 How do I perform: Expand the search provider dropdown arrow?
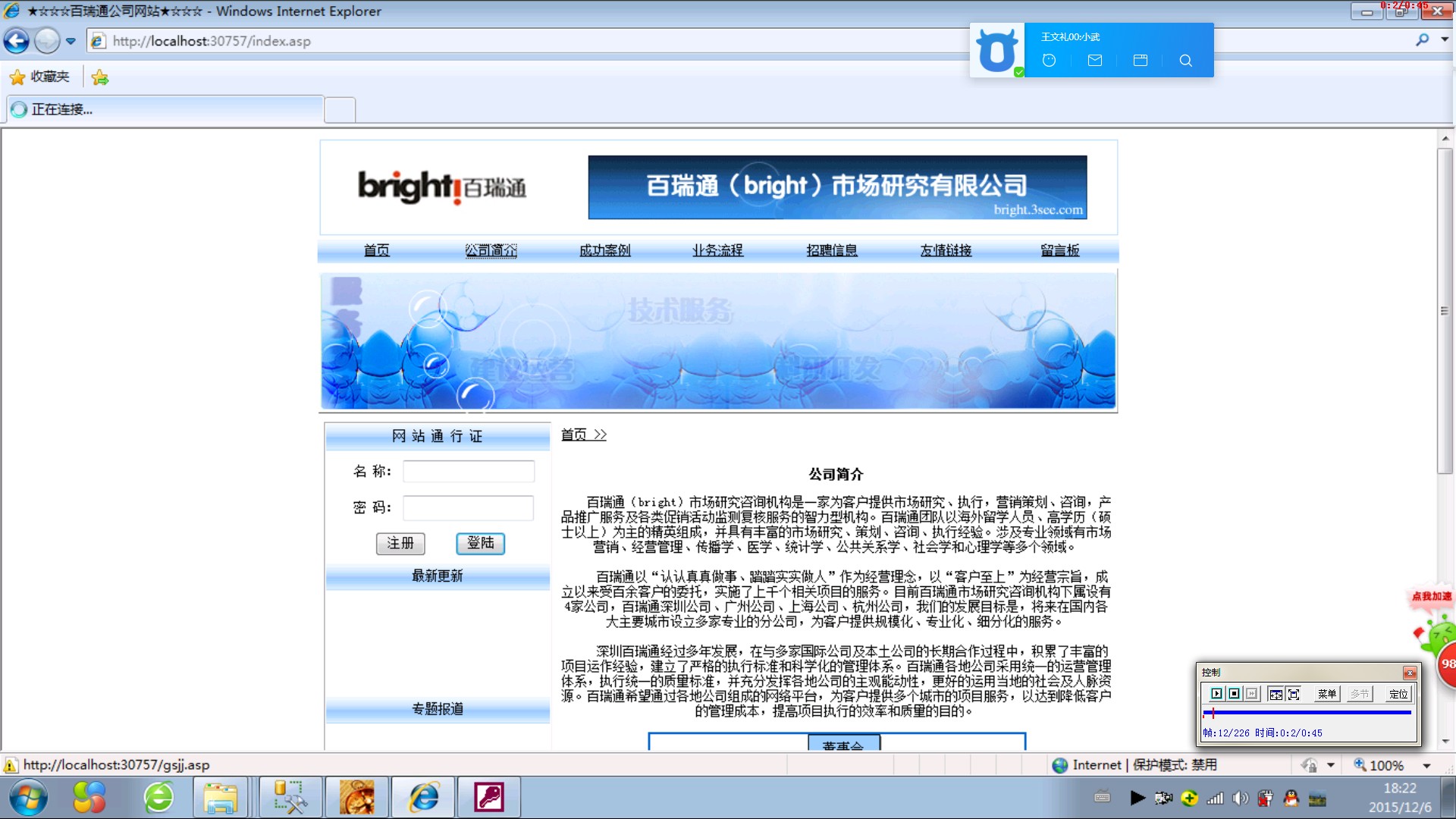click(1445, 39)
